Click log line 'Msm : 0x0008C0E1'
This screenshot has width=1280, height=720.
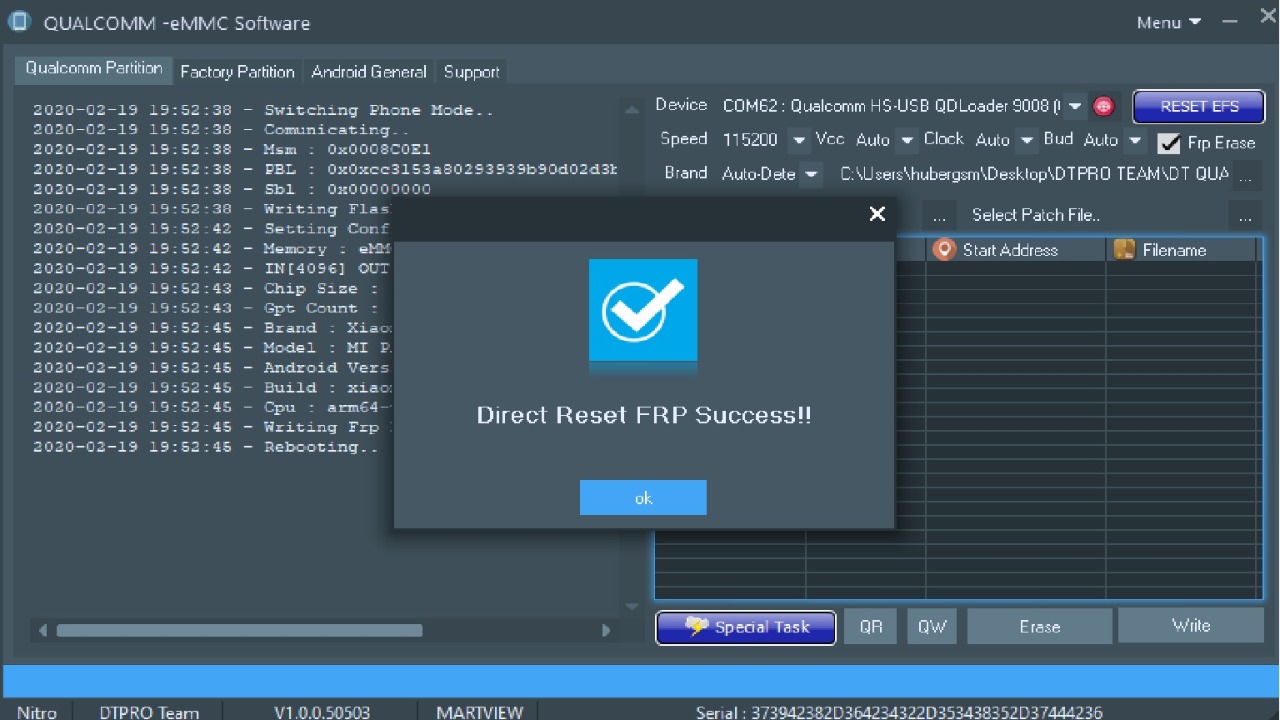coord(232,150)
